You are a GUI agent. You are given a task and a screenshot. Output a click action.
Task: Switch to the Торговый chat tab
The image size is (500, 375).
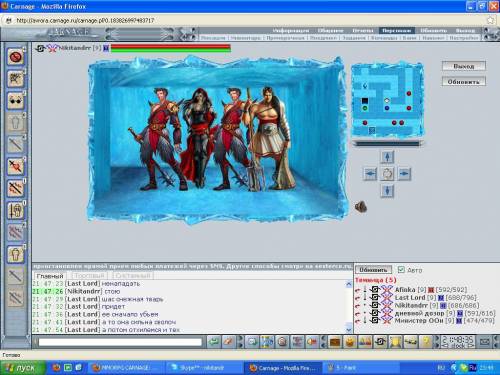tap(89, 276)
